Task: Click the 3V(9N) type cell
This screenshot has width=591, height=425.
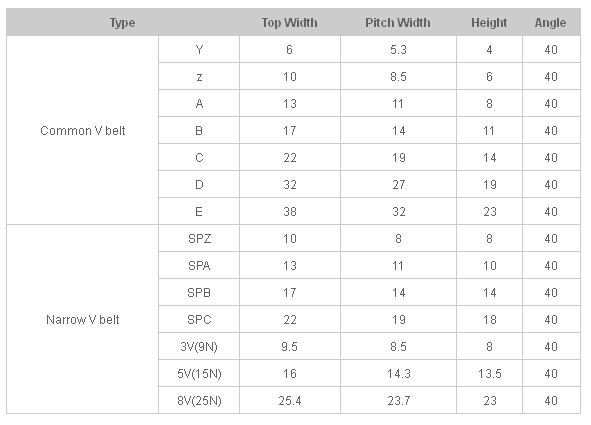Action: coord(199,346)
